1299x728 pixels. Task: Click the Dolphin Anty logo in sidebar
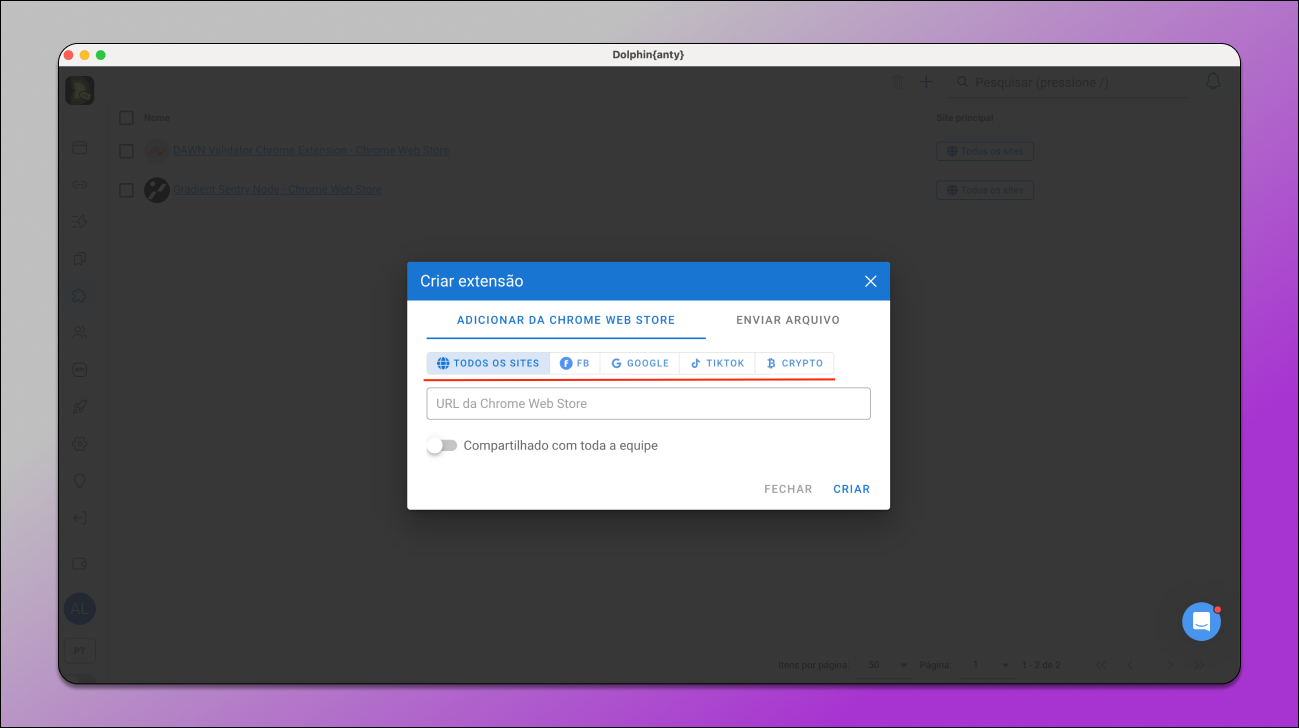80,90
